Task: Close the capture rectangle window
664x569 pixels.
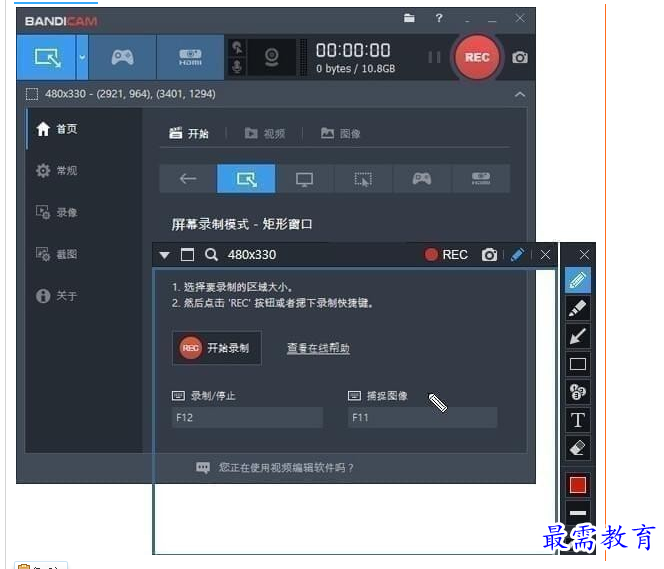Action: [x=545, y=255]
